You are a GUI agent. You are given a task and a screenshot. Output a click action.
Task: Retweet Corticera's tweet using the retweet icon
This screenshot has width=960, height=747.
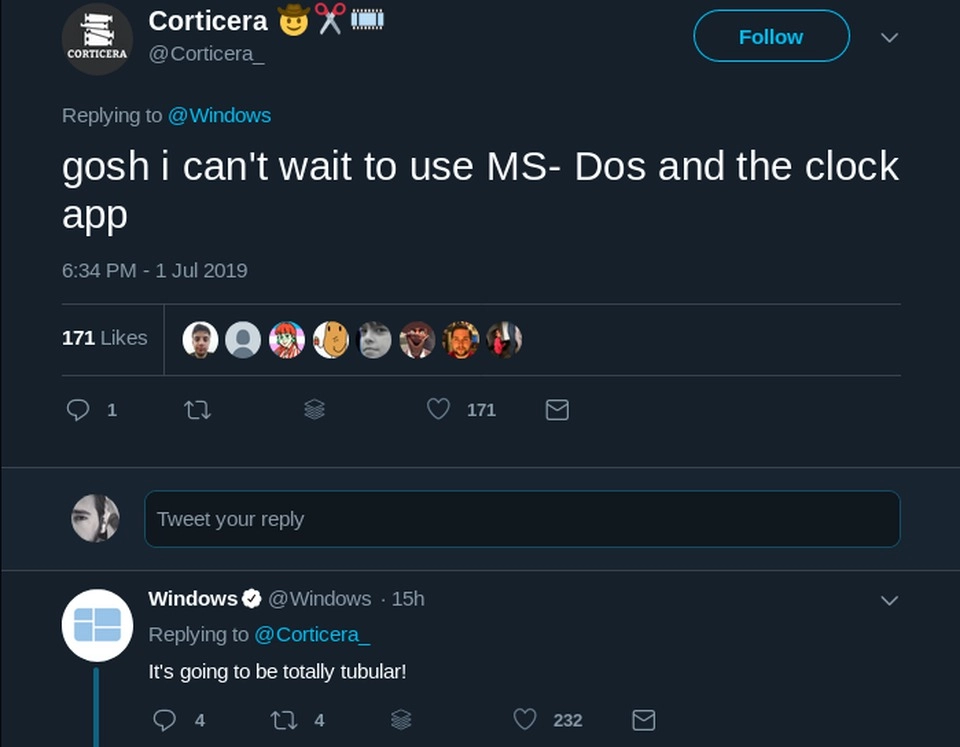[x=198, y=410]
